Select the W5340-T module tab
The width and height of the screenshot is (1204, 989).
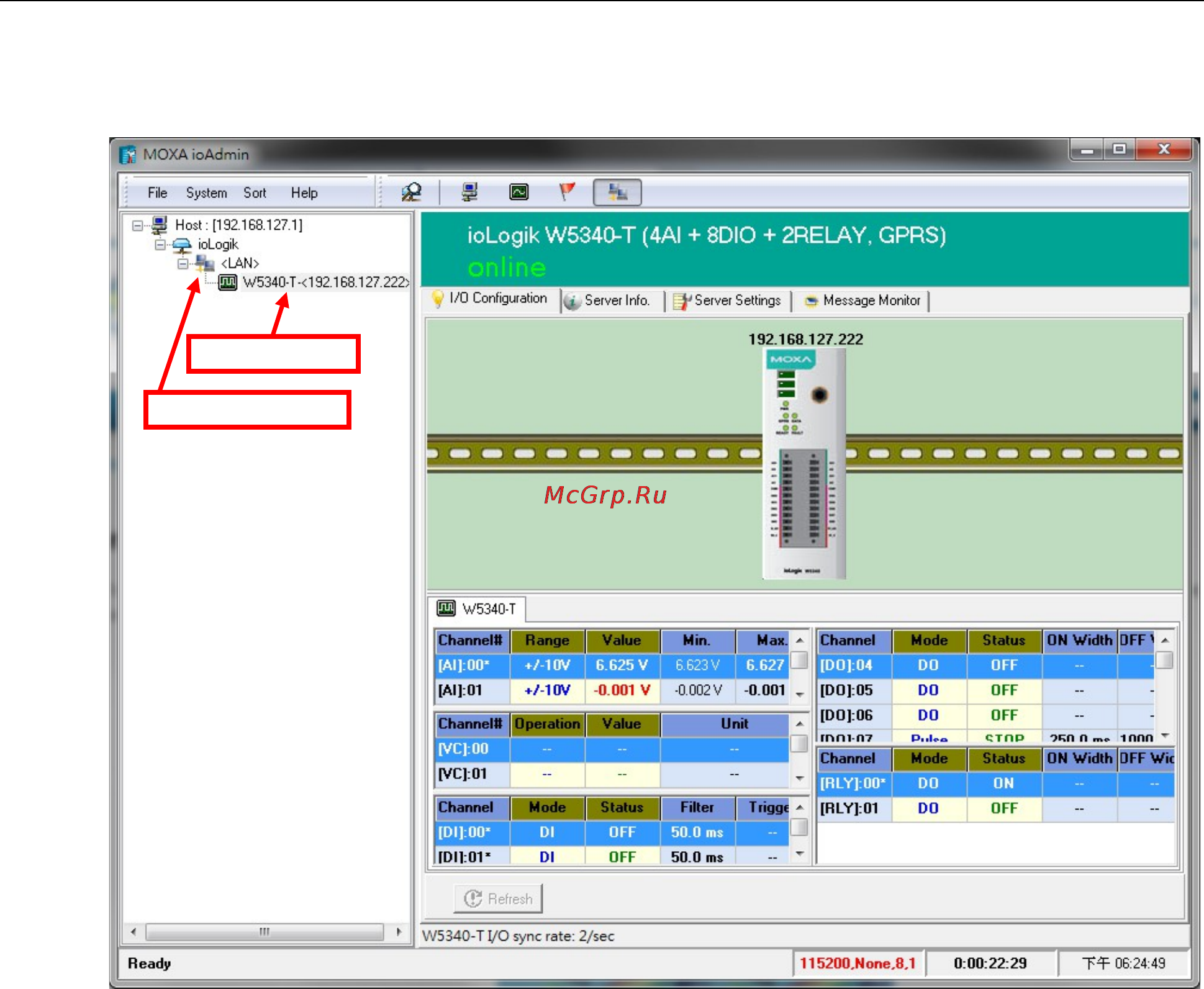pos(477,608)
